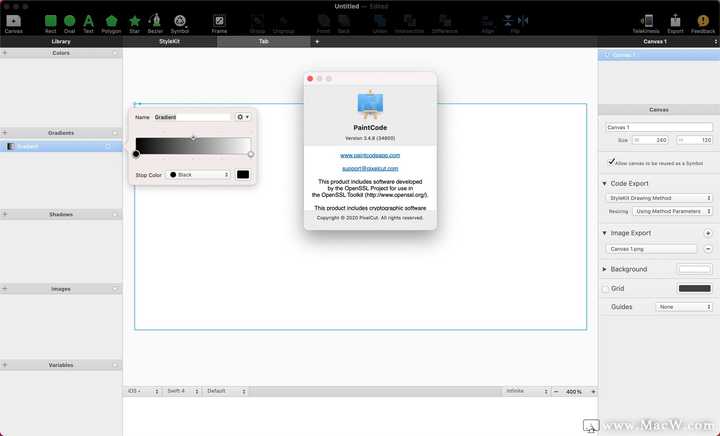Screen dimensions: 720x436
Task: Add a new gradient in Gradients section
Action: pyautogui.click(x=5, y=133)
